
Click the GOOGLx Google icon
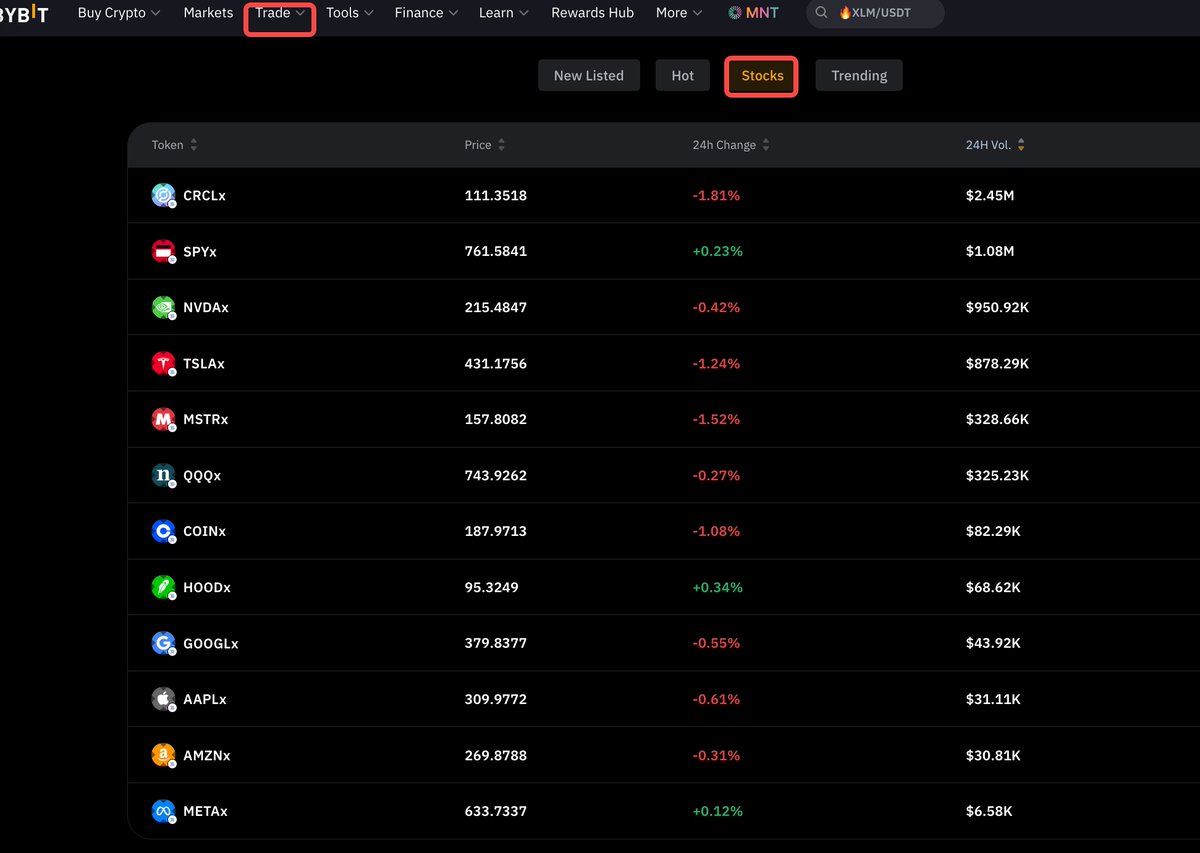(163, 643)
